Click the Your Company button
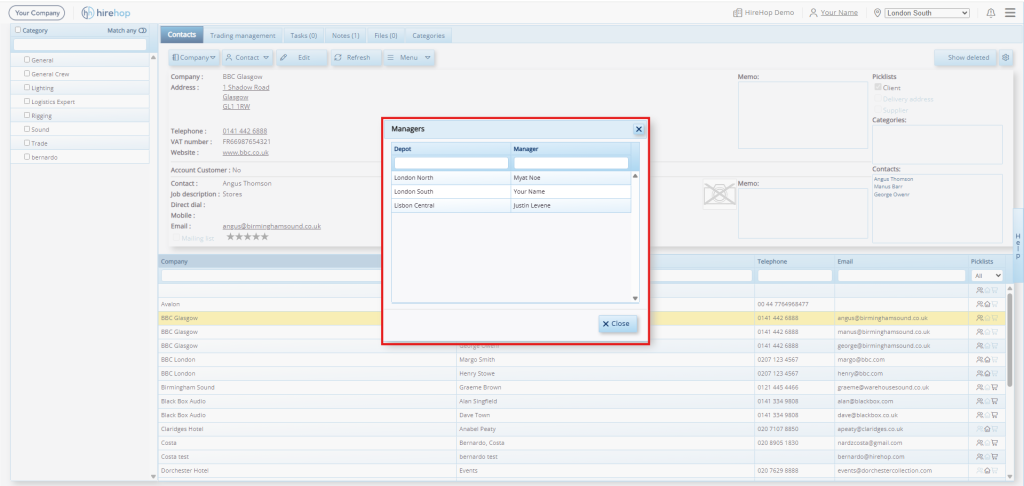This screenshot has height=486, width=1024. point(37,12)
